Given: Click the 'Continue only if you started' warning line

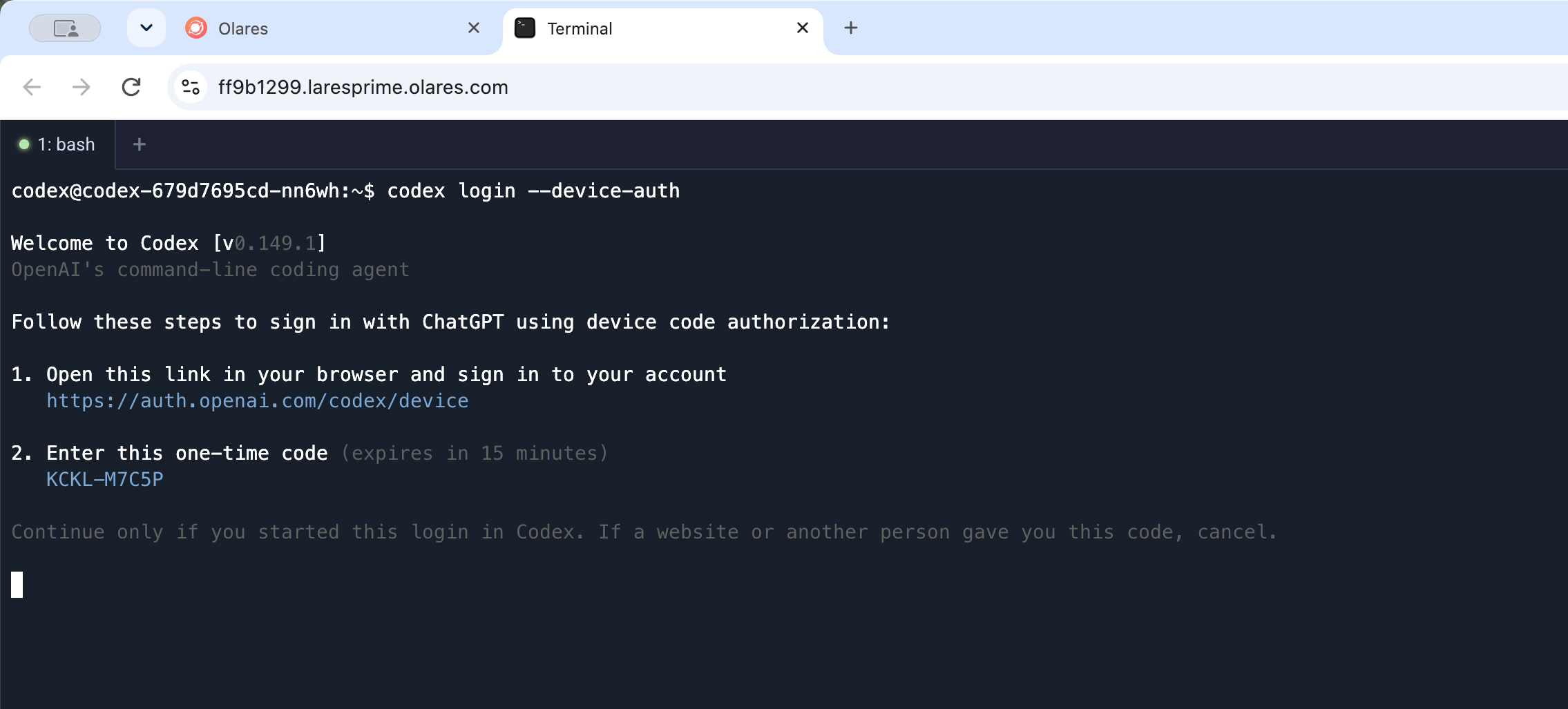Looking at the screenshot, I should 644,532.
